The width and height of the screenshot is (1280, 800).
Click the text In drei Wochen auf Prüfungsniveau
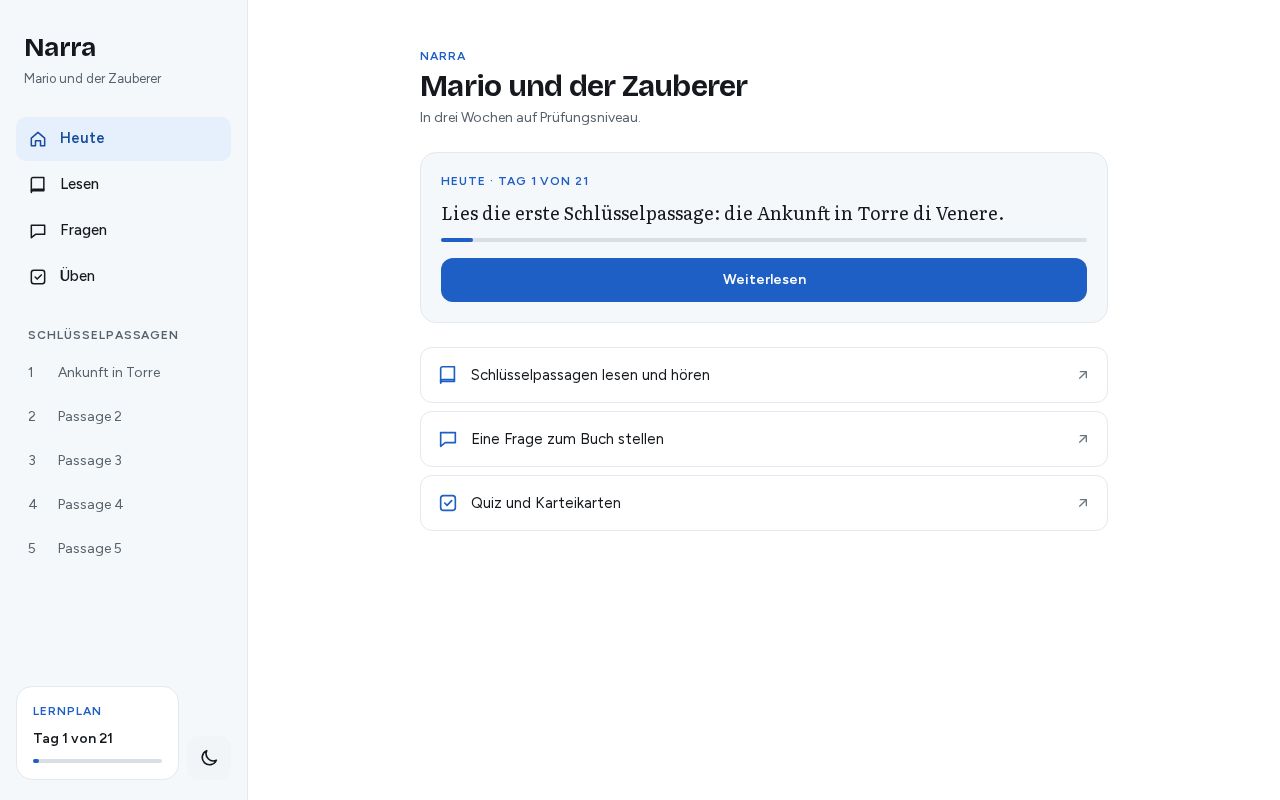point(530,118)
